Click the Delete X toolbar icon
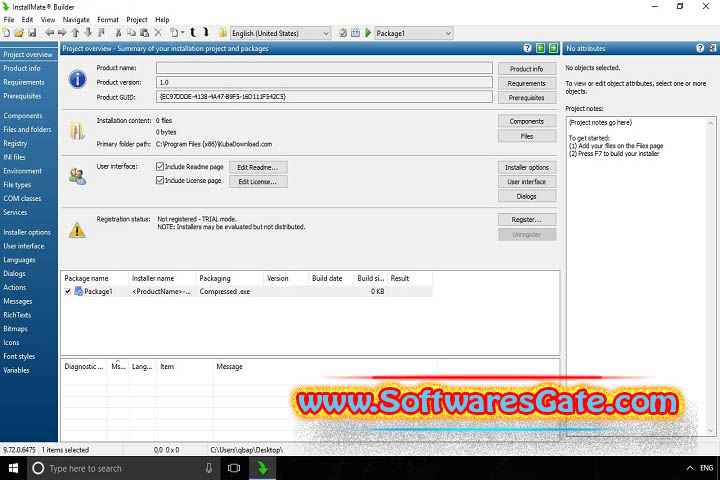 (x=158, y=33)
